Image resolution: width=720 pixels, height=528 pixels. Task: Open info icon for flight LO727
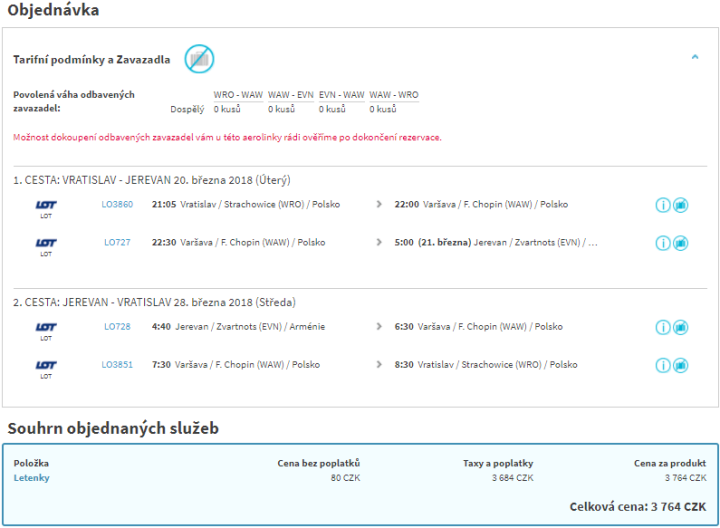click(662, 243)
